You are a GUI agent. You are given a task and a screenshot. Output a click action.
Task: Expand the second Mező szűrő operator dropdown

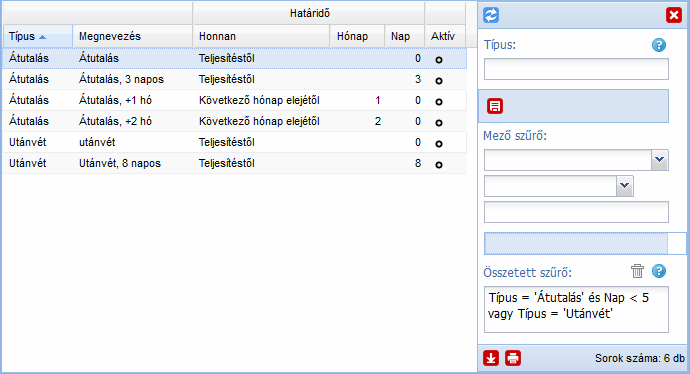coord(624,186)
